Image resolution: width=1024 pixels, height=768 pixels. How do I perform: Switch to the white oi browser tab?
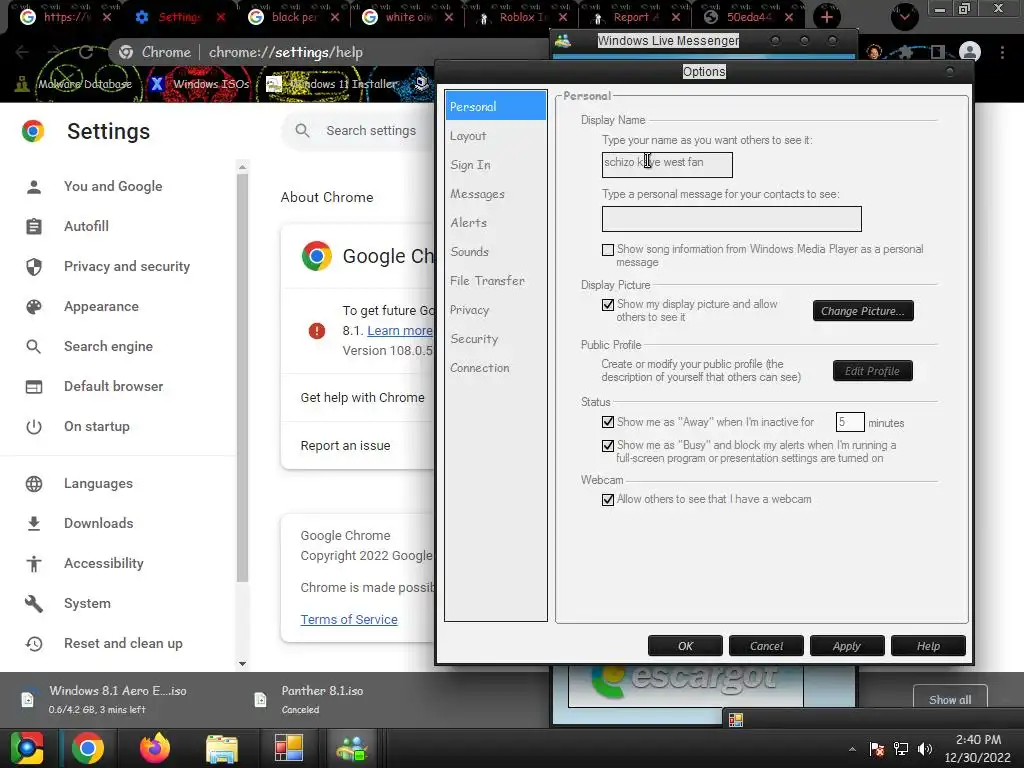pyautogui.click(x=409, y=17)
